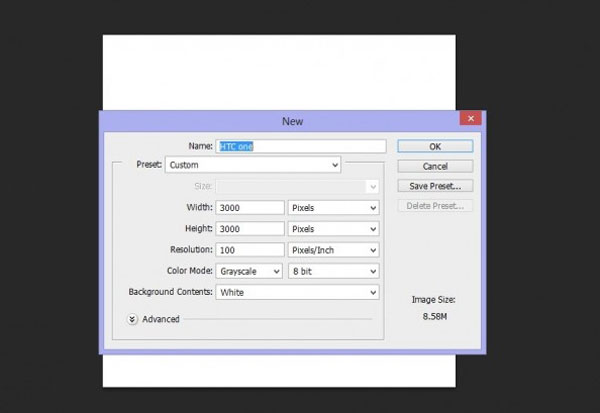Screen dimensions: 600x413
Task: Click the Height value field
Action: [250, 229]
